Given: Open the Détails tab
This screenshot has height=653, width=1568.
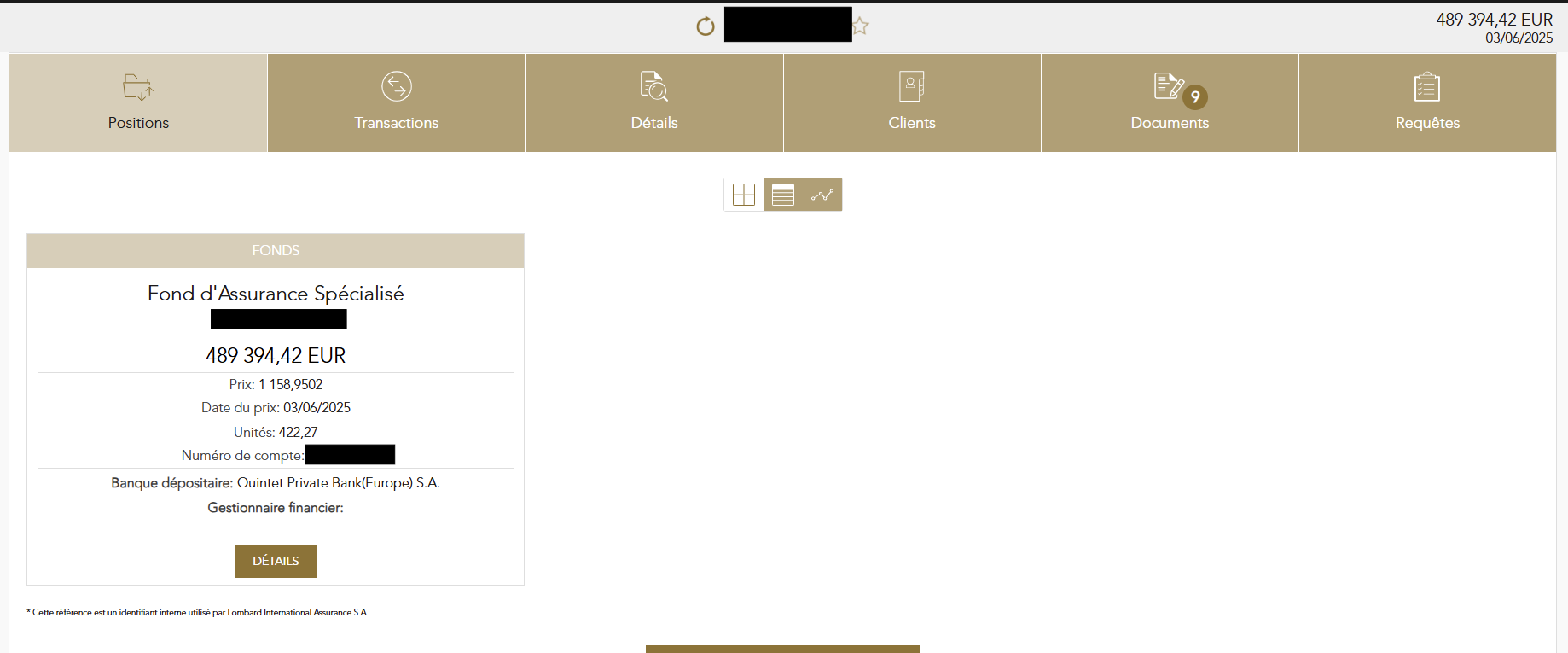Looking at the screenshot, I should coord(654,103).
